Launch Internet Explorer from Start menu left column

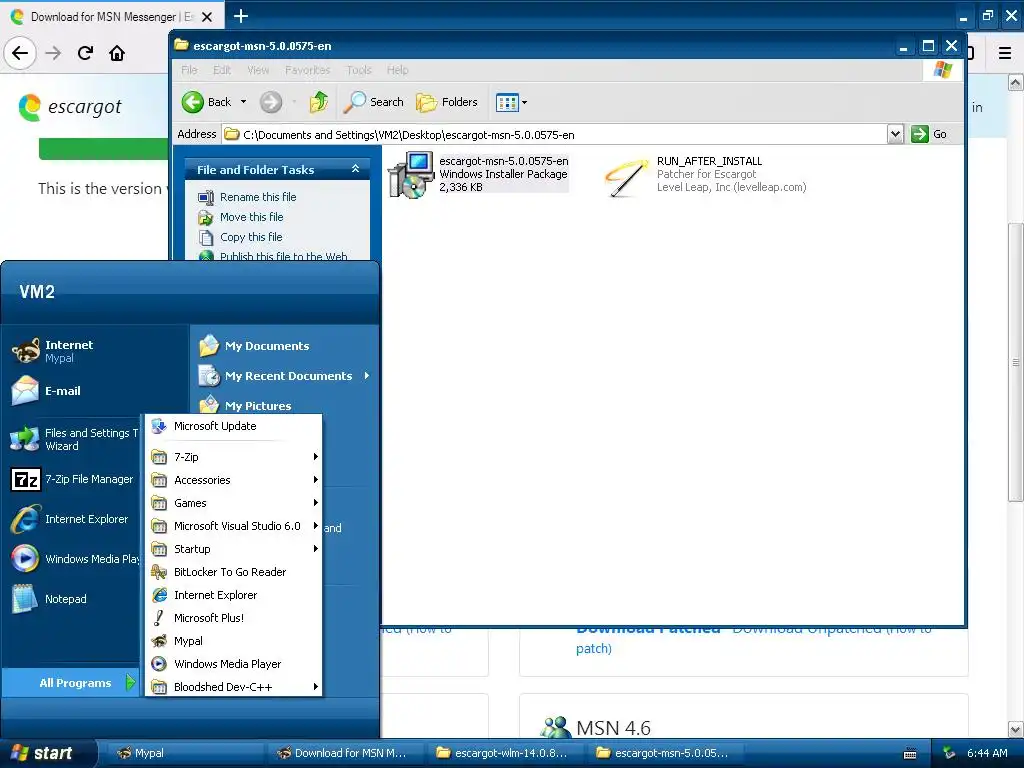[69, 519]
